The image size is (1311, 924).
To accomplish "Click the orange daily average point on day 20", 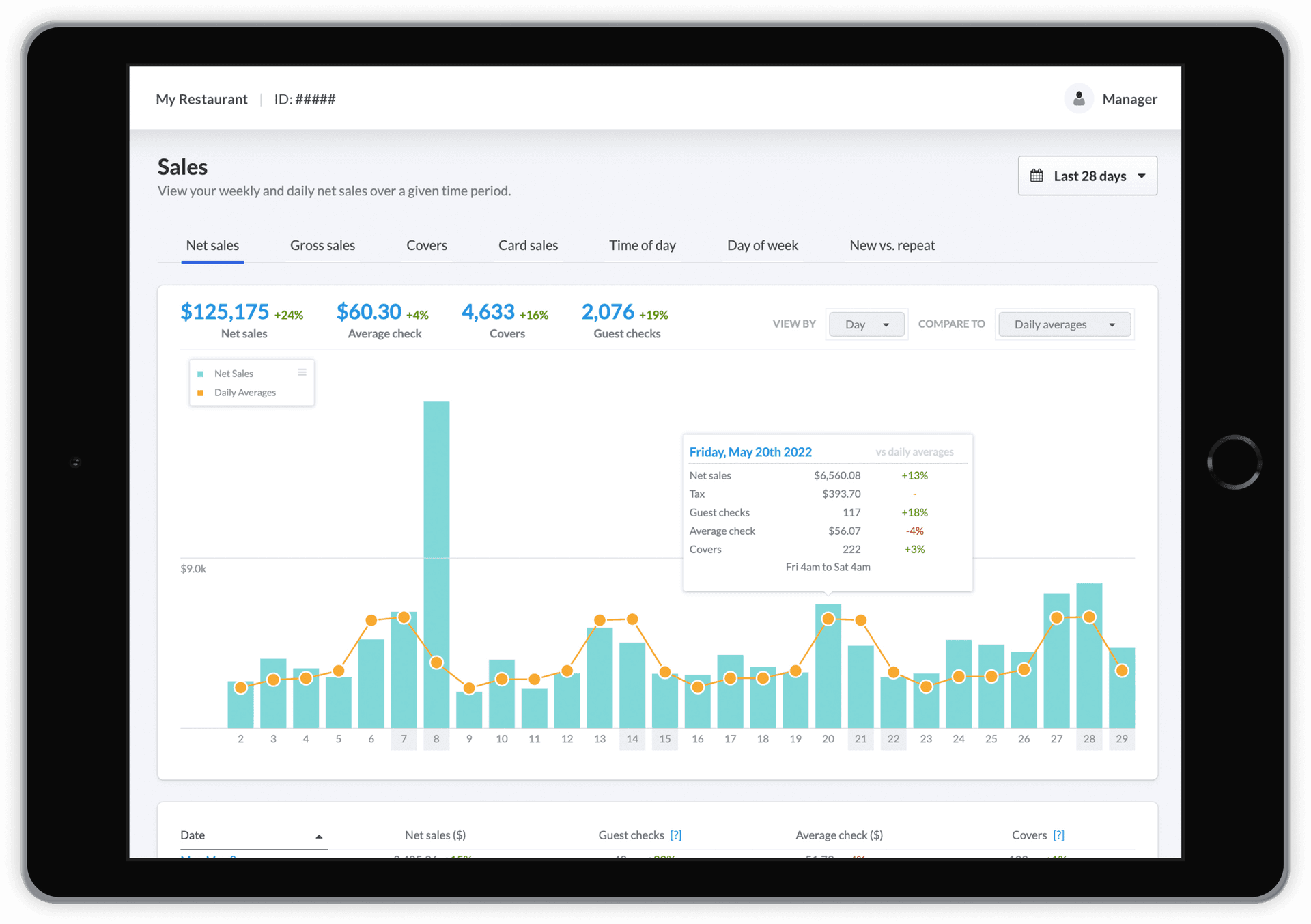I will pos(828,618).
